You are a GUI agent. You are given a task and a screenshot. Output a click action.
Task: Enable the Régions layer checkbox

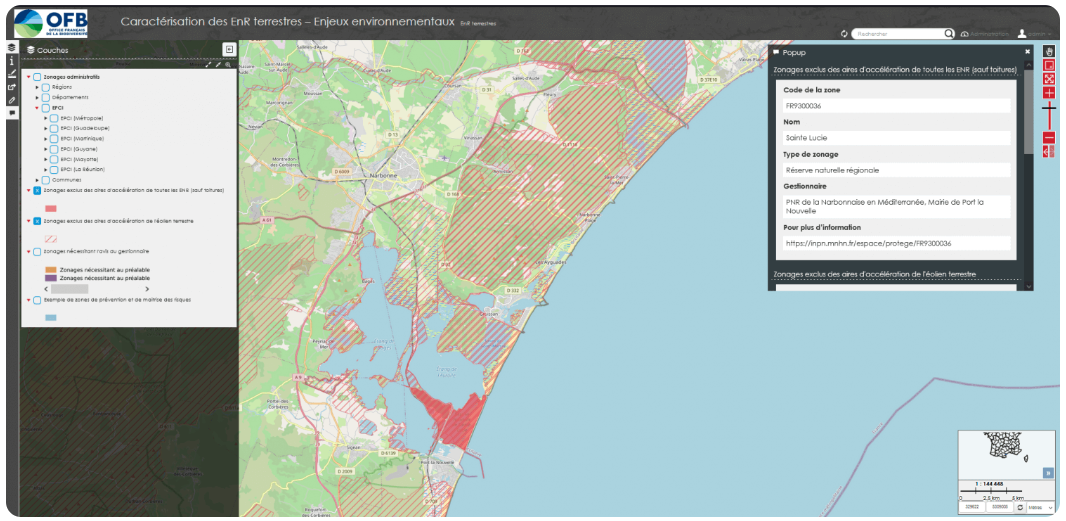click(47, 87)
